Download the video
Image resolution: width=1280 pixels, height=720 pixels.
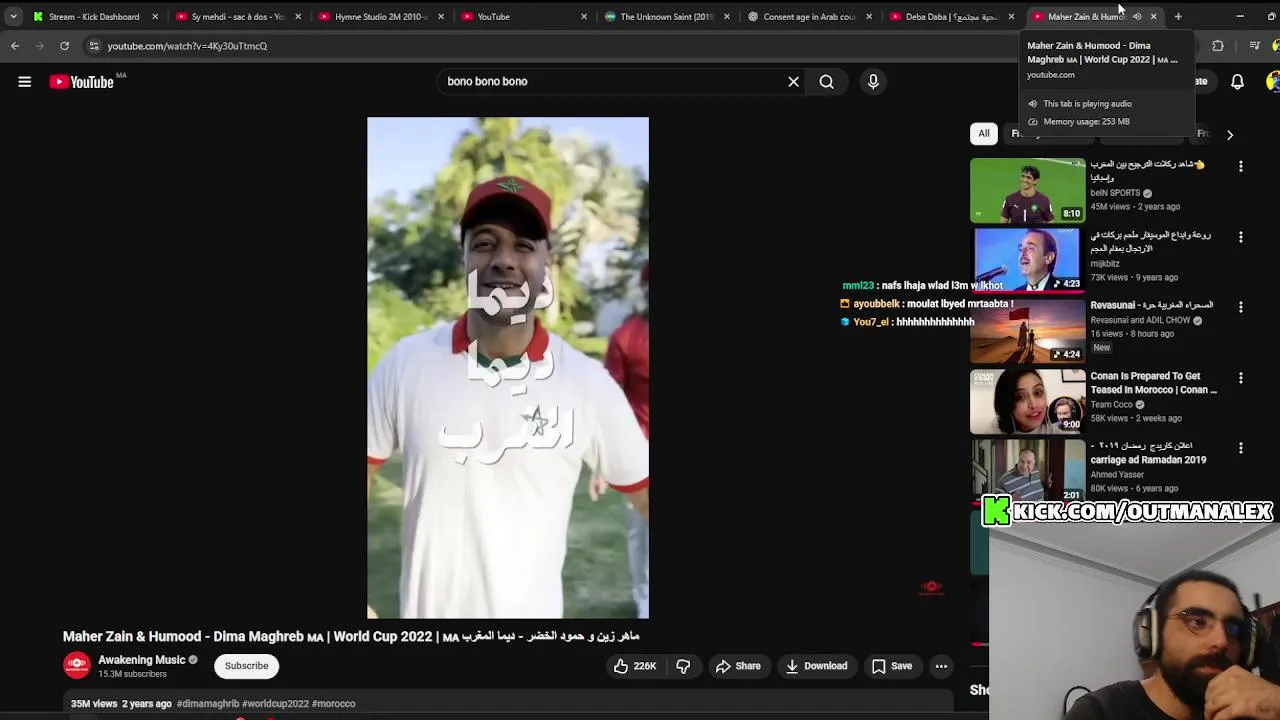pos(816,666)
